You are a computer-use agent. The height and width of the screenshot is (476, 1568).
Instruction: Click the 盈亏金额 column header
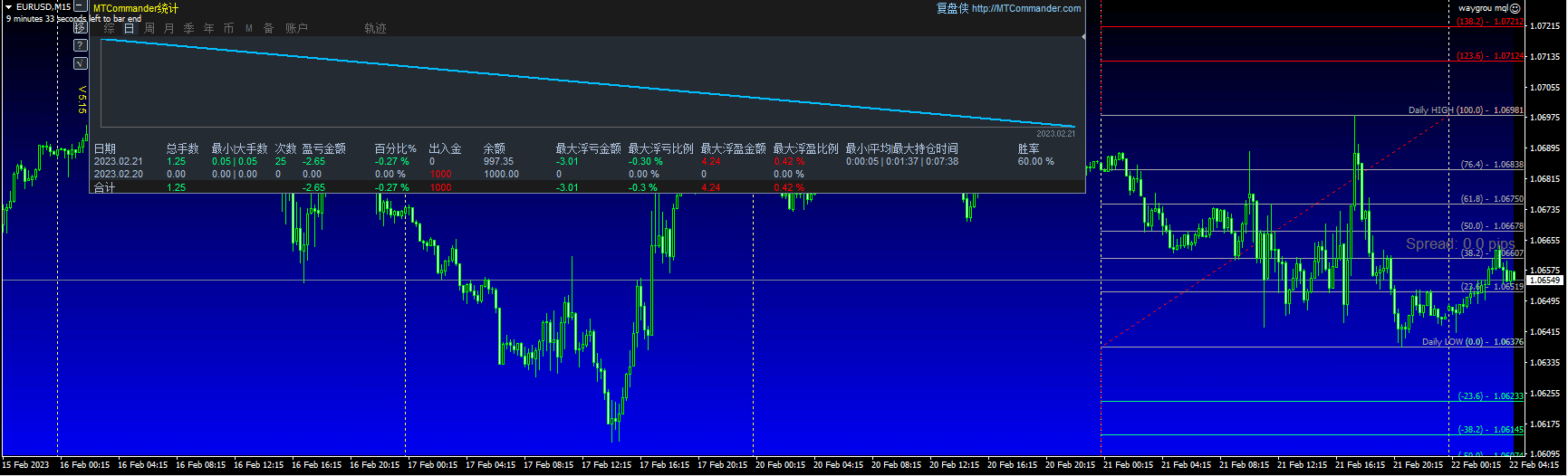tap(323, 148)
